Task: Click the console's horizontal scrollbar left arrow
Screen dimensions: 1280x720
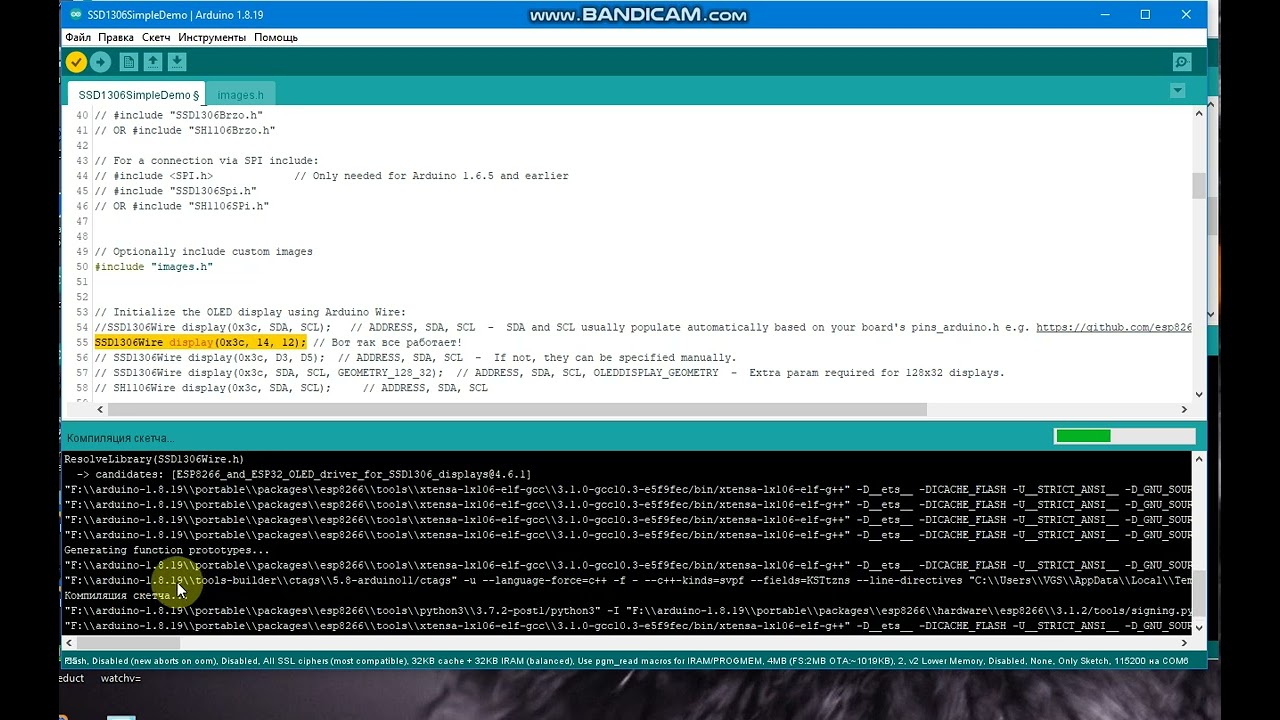Action: click(70, 643)
